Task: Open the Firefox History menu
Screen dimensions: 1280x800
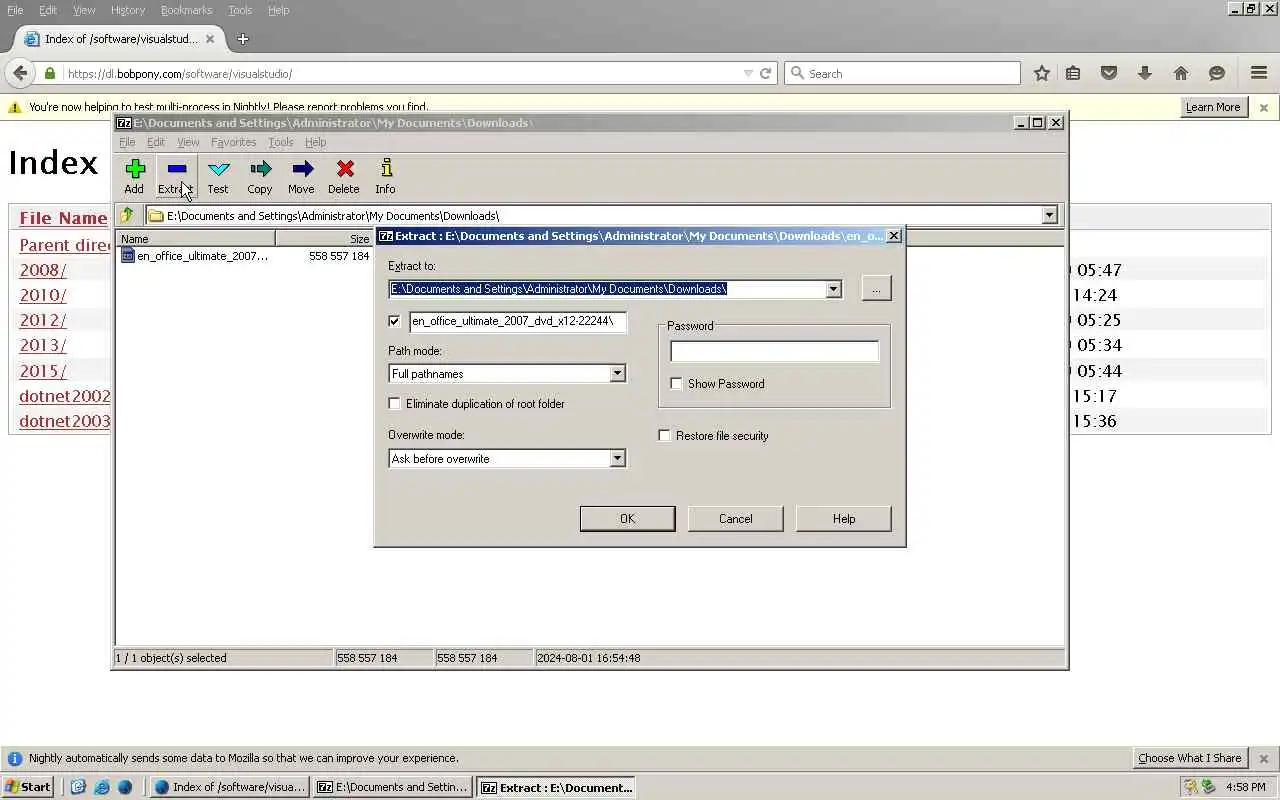Action: [x=128, y=10]
